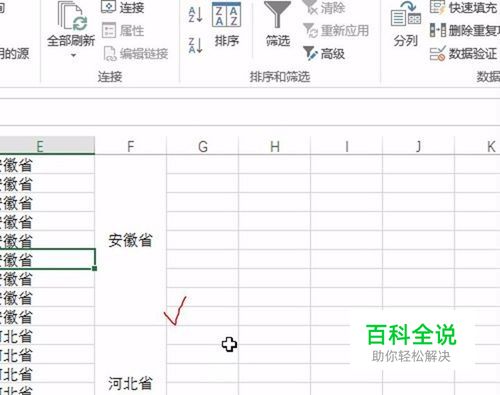The height and width of the screenshot is (395, 500).
Task: Open the Refresh All dropdown arrow
Action: tap(73, 55)
